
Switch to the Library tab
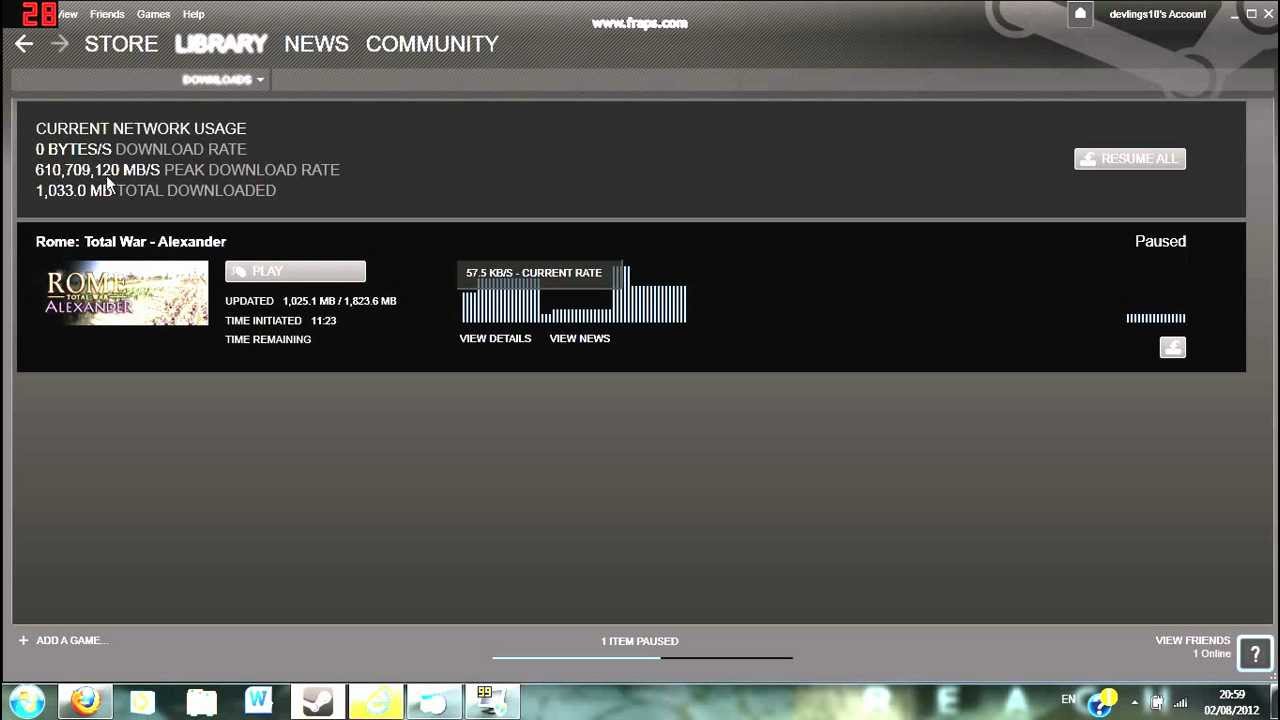tap(221, 44)
